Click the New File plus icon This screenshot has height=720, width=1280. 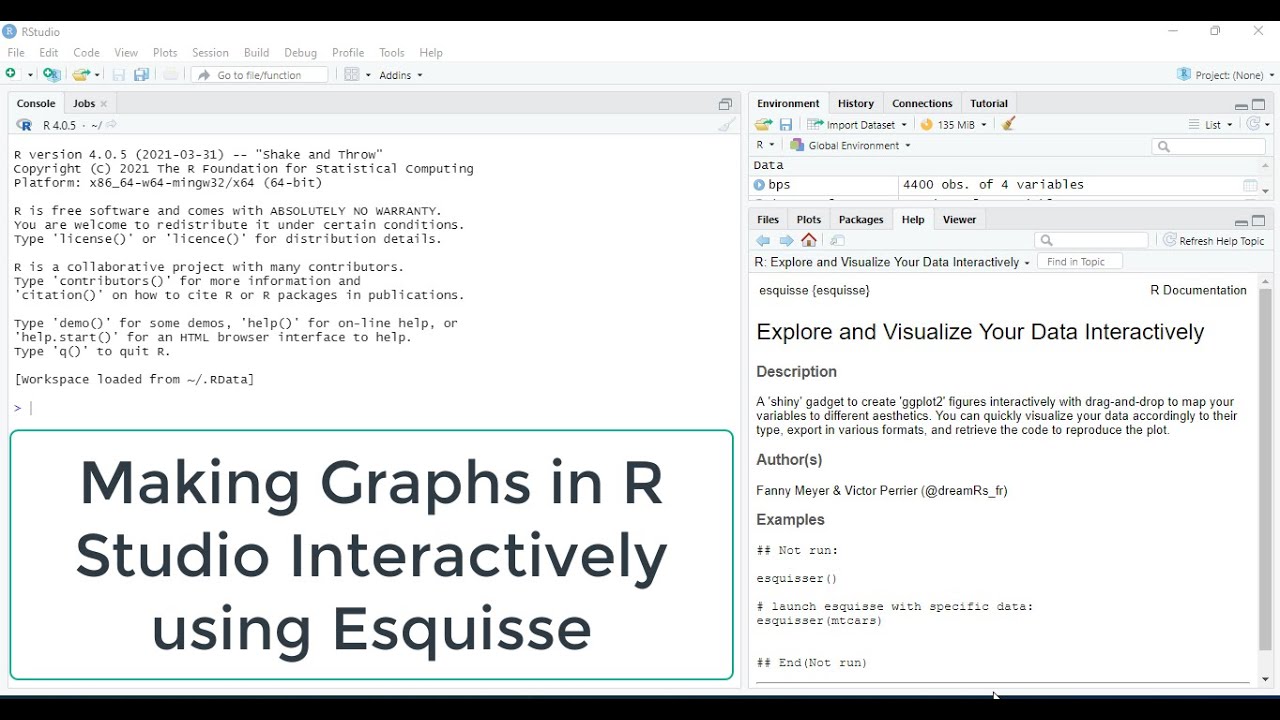(12, 75)
